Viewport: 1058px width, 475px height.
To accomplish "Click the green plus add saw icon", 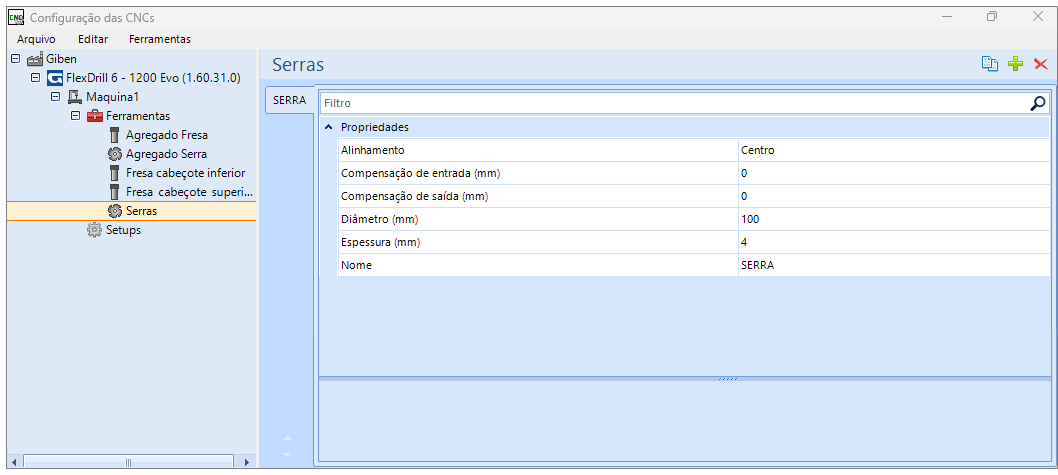I will click(1015, 64).
